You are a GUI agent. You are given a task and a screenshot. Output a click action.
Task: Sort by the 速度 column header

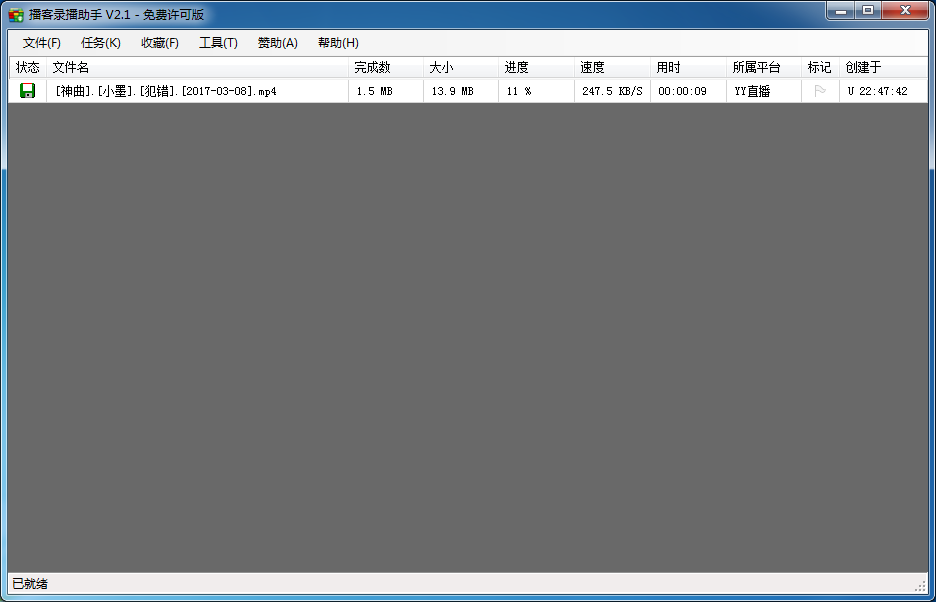pyautogui.click(x=592, y=68)
